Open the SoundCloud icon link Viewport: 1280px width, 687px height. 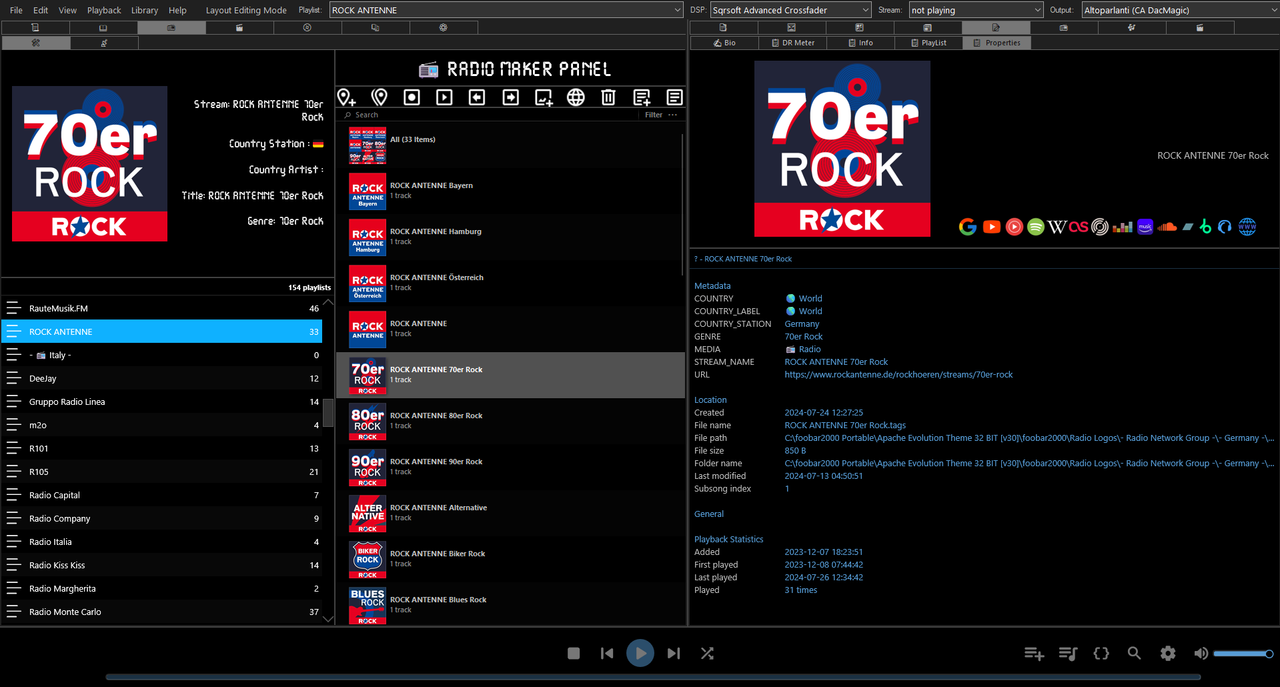click(1166, 227)
